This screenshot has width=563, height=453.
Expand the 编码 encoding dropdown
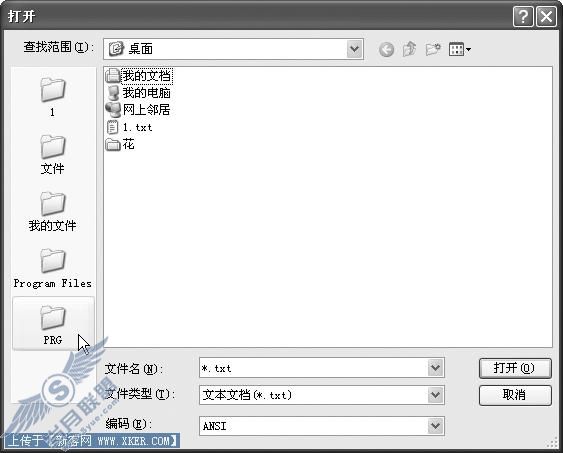click(x=435, y=426)
